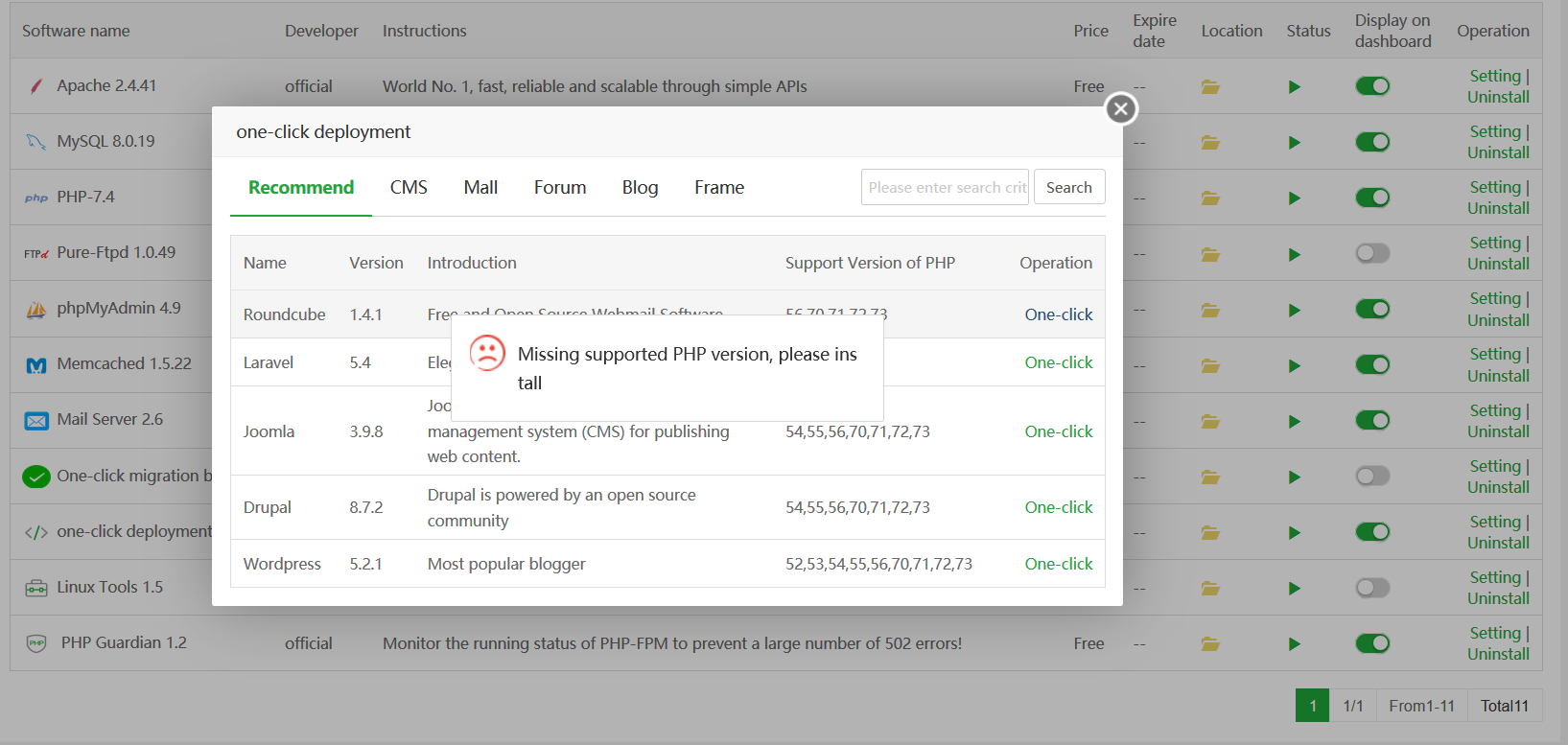Go to page 1 in pagination
Image resolution: width=1568 pixels, height=745 pixels.
pyautogui.click(x=1312, y=706)
